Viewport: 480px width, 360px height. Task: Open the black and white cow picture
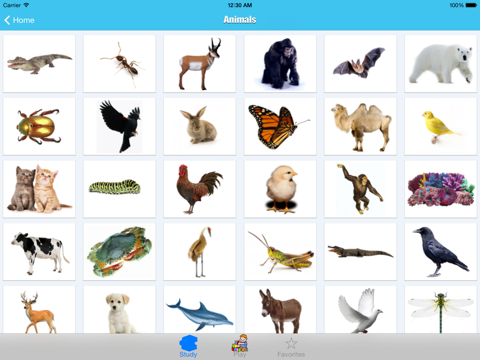point(39,252)
